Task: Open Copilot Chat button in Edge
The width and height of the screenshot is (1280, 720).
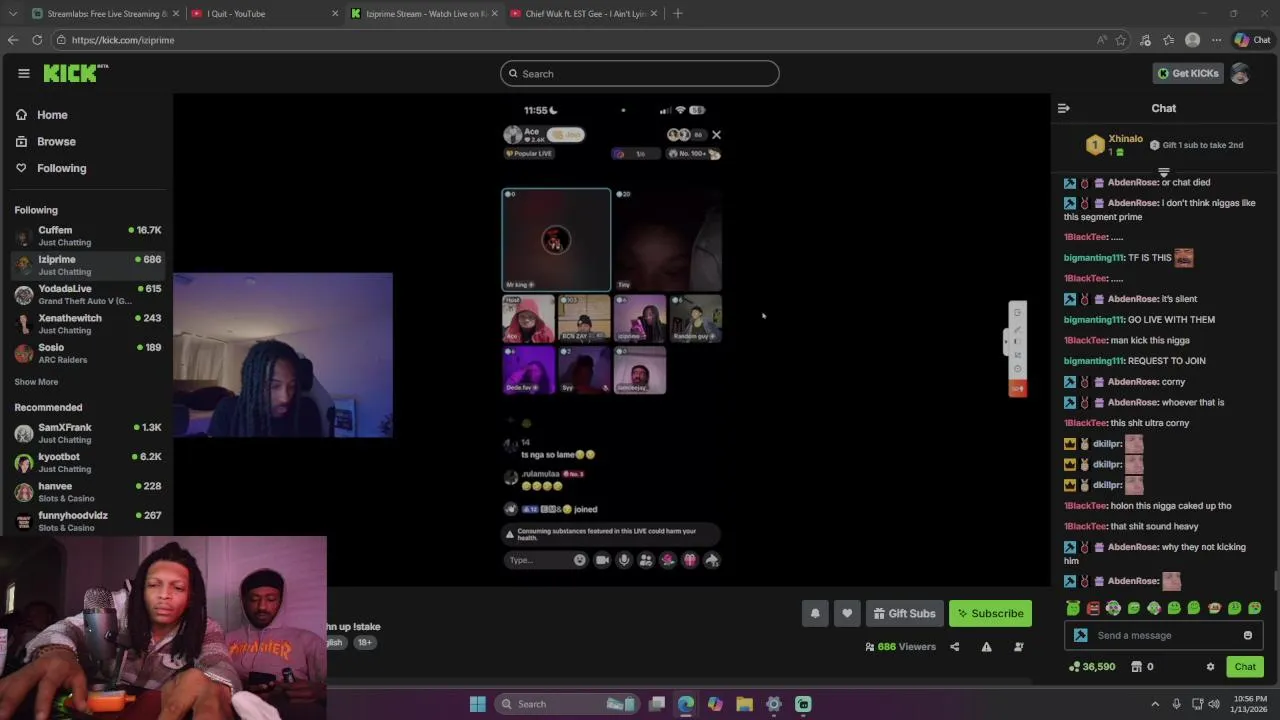Action: (x=1252, y=40)
